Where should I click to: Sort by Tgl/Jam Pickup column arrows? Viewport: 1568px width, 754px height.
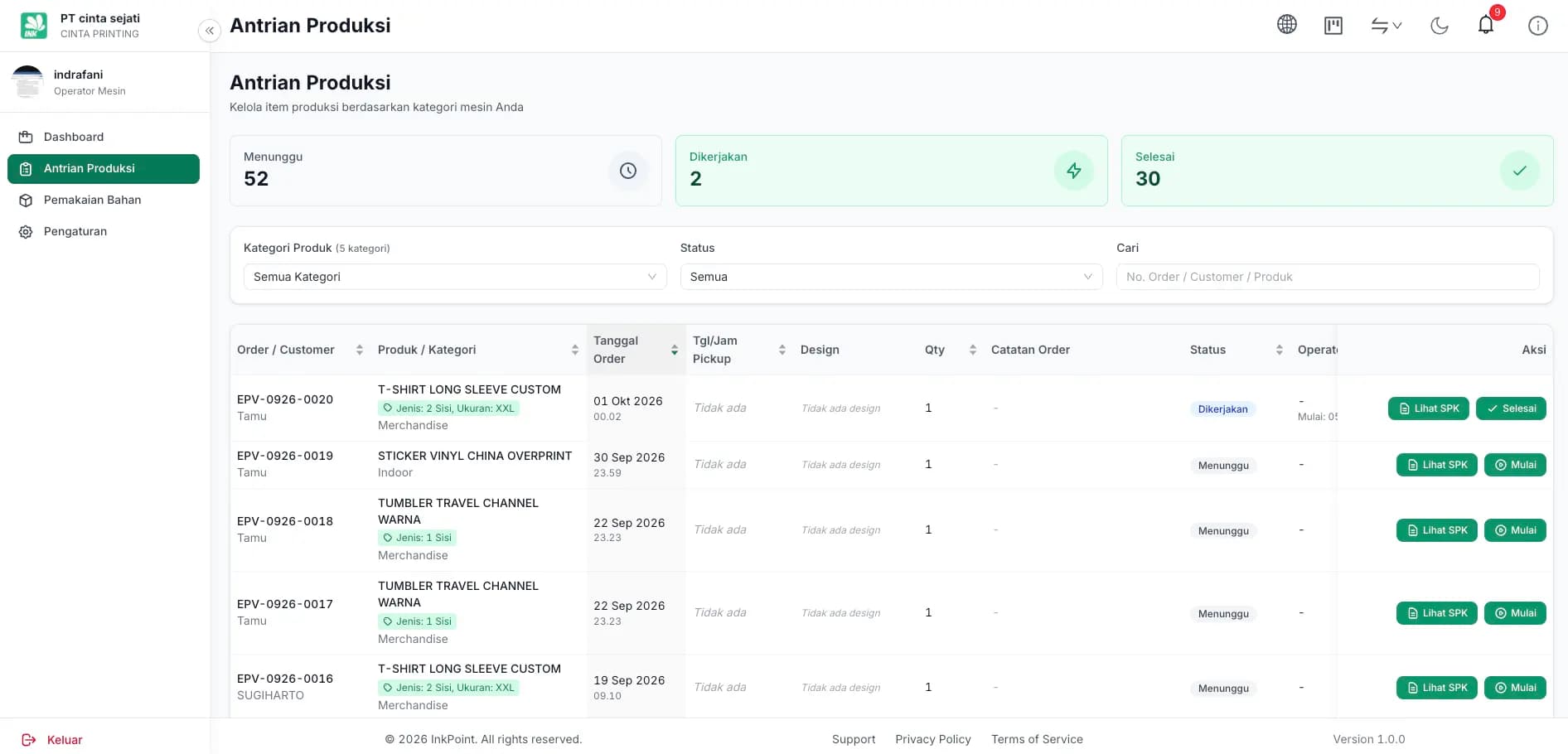782,350
